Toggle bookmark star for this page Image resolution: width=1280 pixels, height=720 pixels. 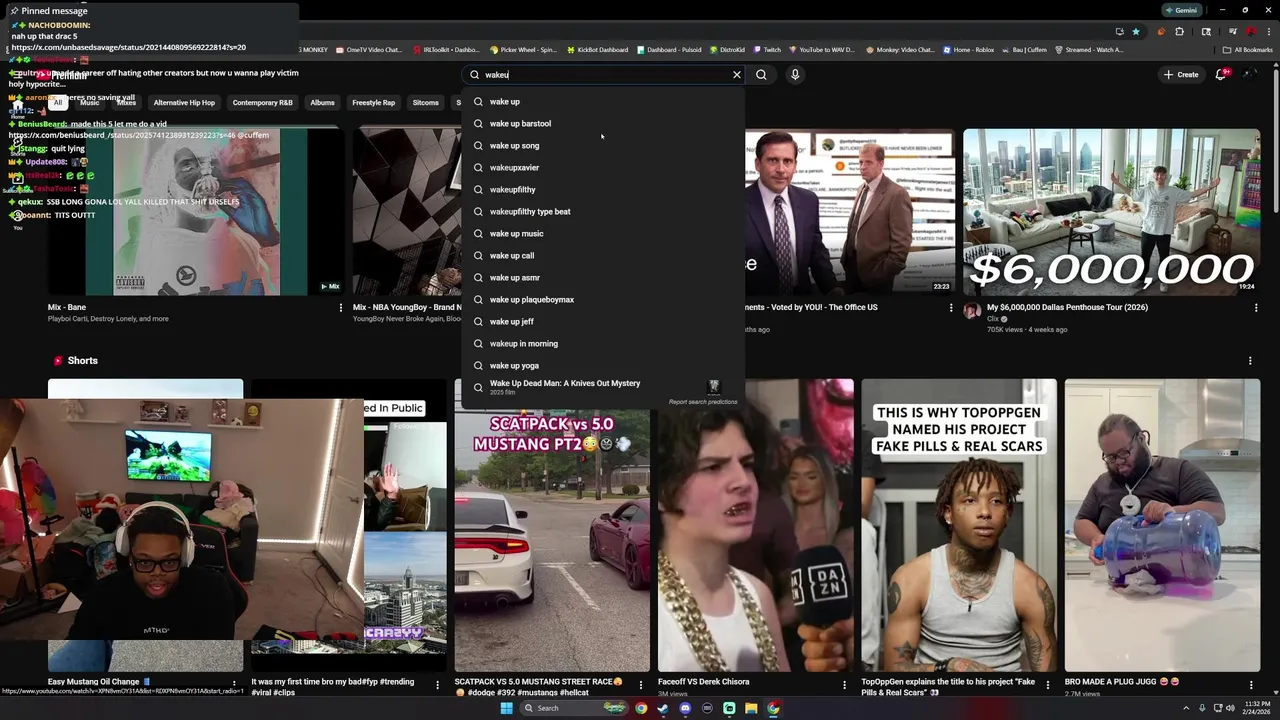(x=1136, y=31)
